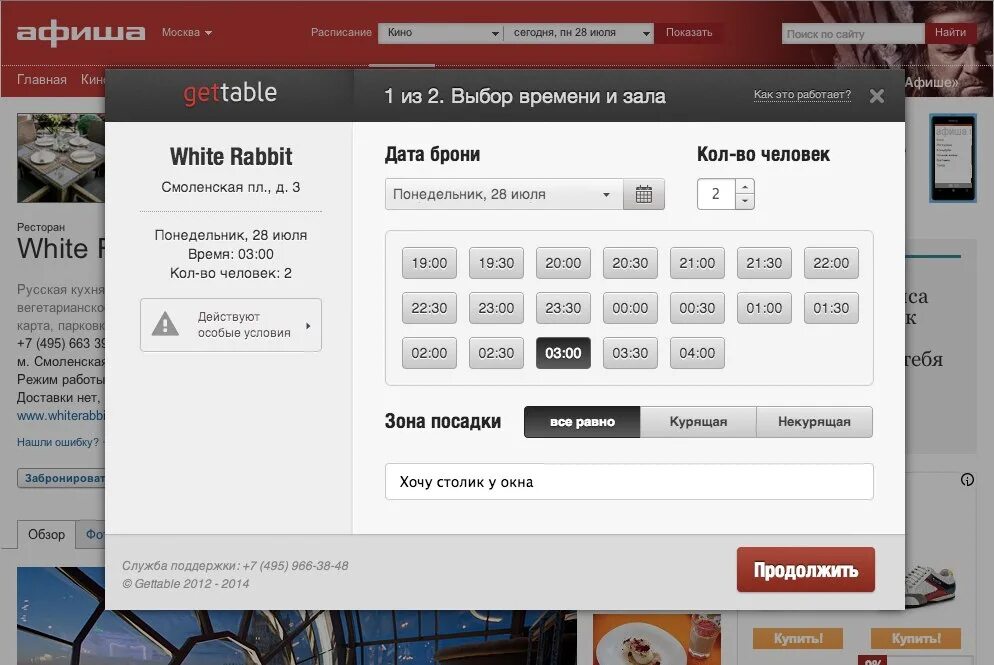994x665 pixels.
Task: Go to Главная in site navigation
Action: click(42, 80)
